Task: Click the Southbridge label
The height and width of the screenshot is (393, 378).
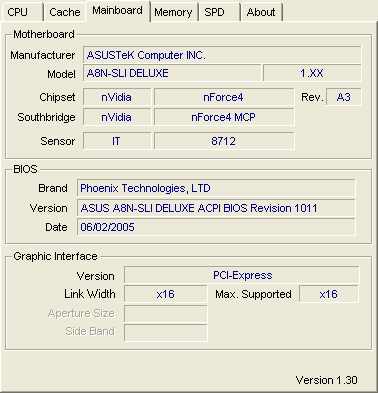Action: pos(46,117)
